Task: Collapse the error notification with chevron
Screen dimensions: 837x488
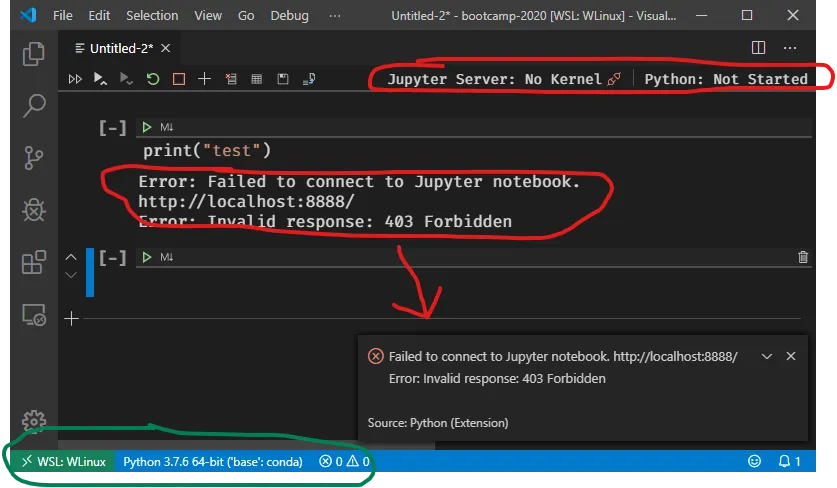Action: tap(767, 356)
